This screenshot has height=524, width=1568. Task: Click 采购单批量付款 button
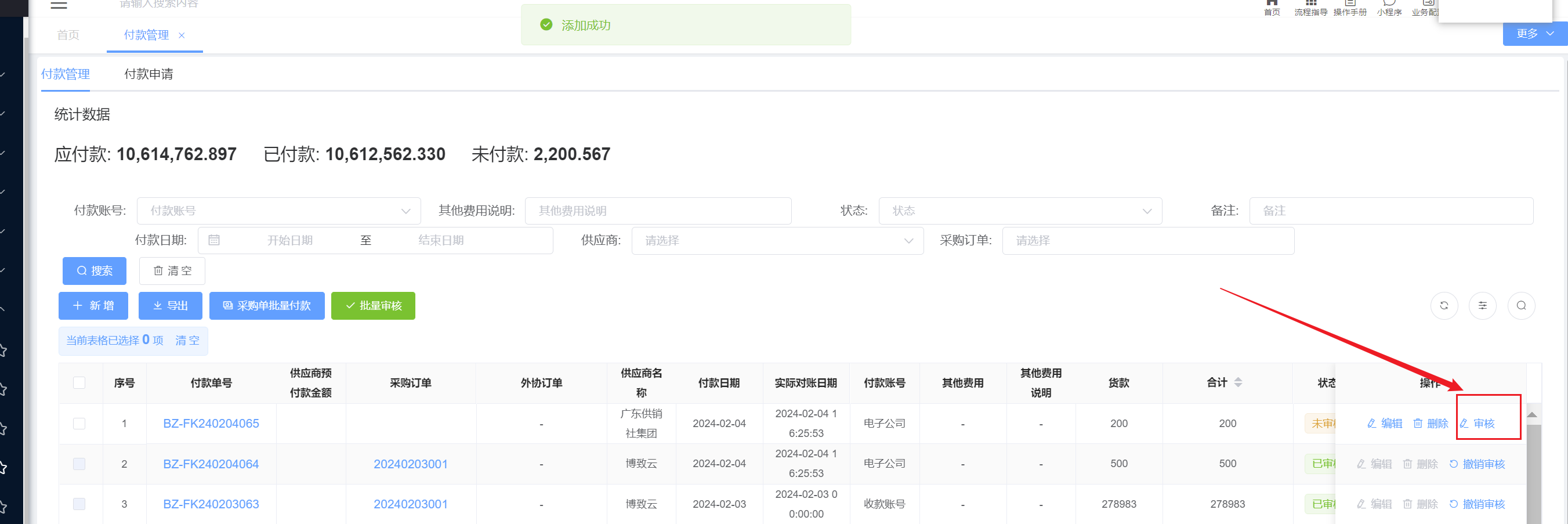click(267, 305)
